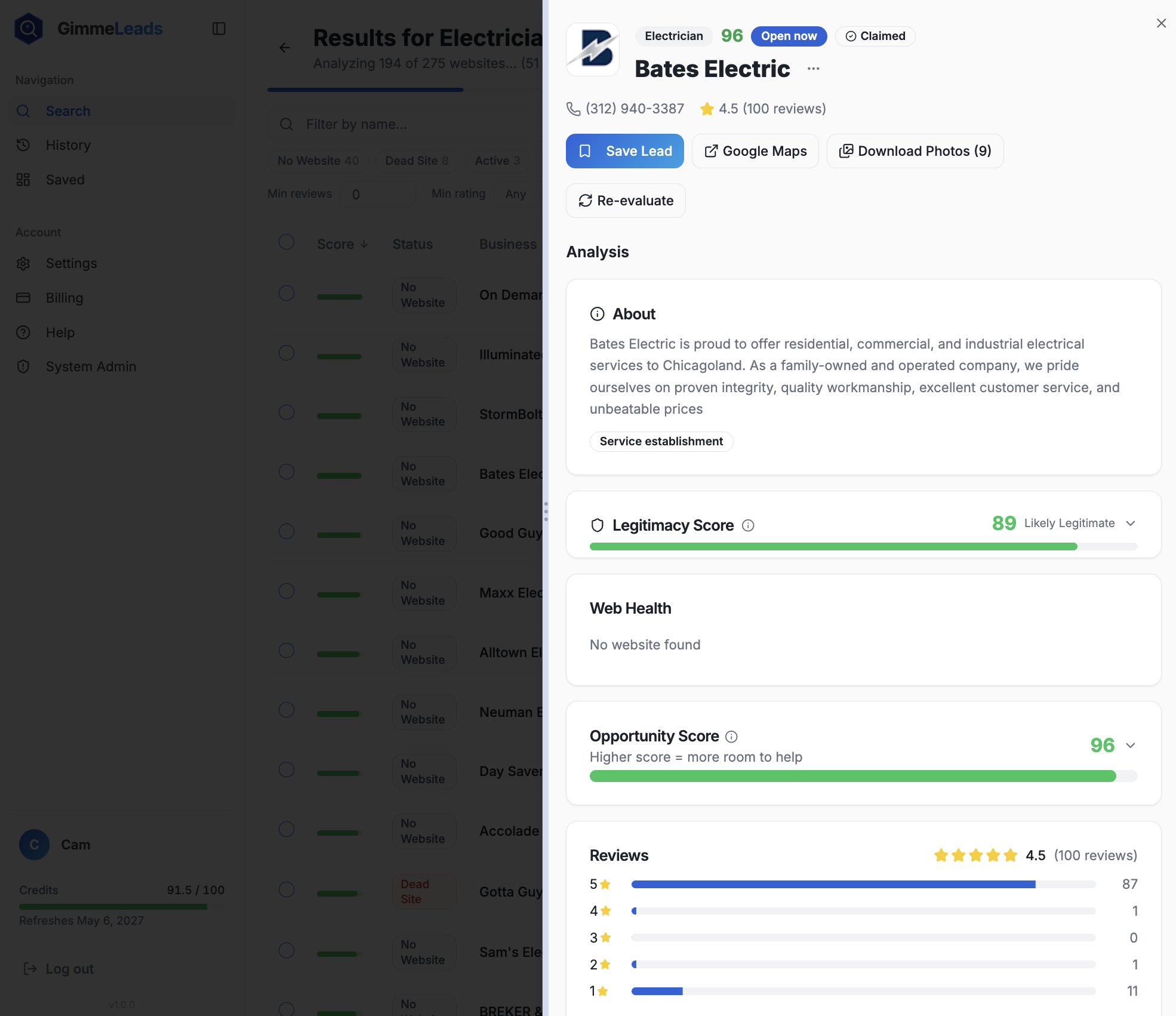The image size is (1176, 1016).
Task: Click the panel resize handle
Action: tap(546, 512)
